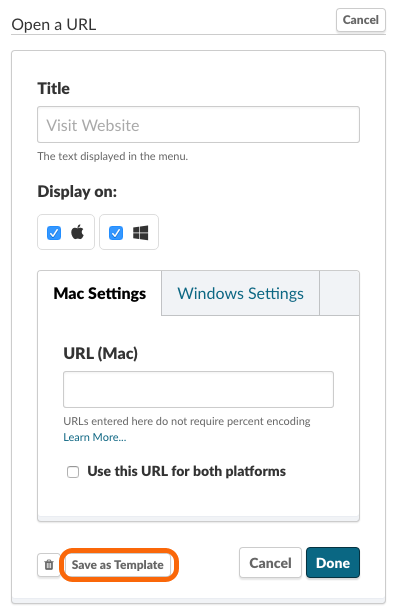Click the percent encoding hint text
This screenshot has height=611, width=403.
[187, 421]
